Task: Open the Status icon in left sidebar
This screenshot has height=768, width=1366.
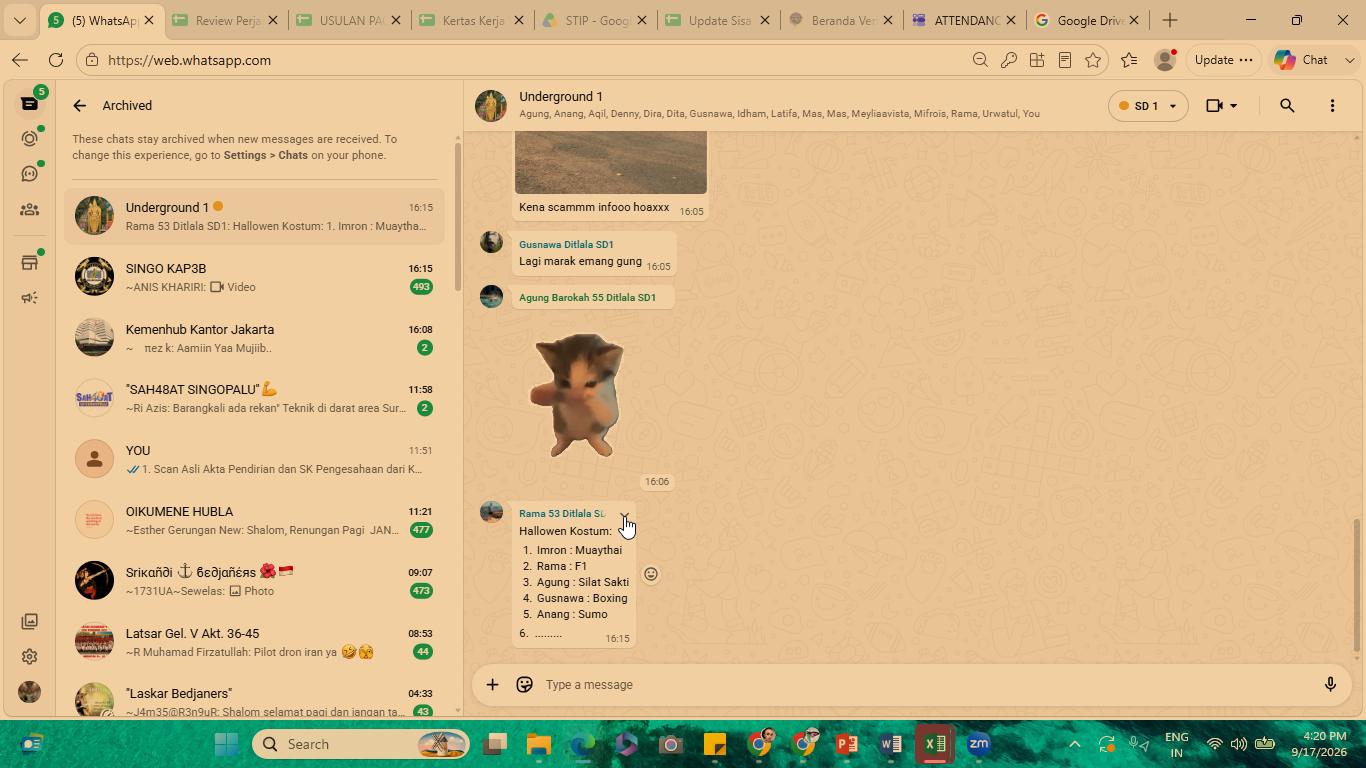Action: point(29,139)
